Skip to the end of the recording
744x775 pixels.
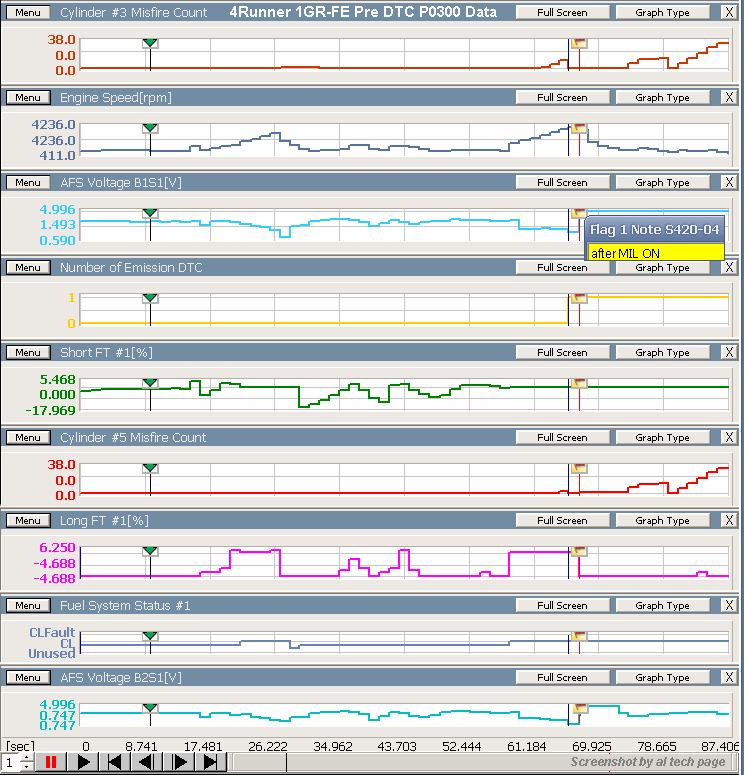click(x=211, y=763)
